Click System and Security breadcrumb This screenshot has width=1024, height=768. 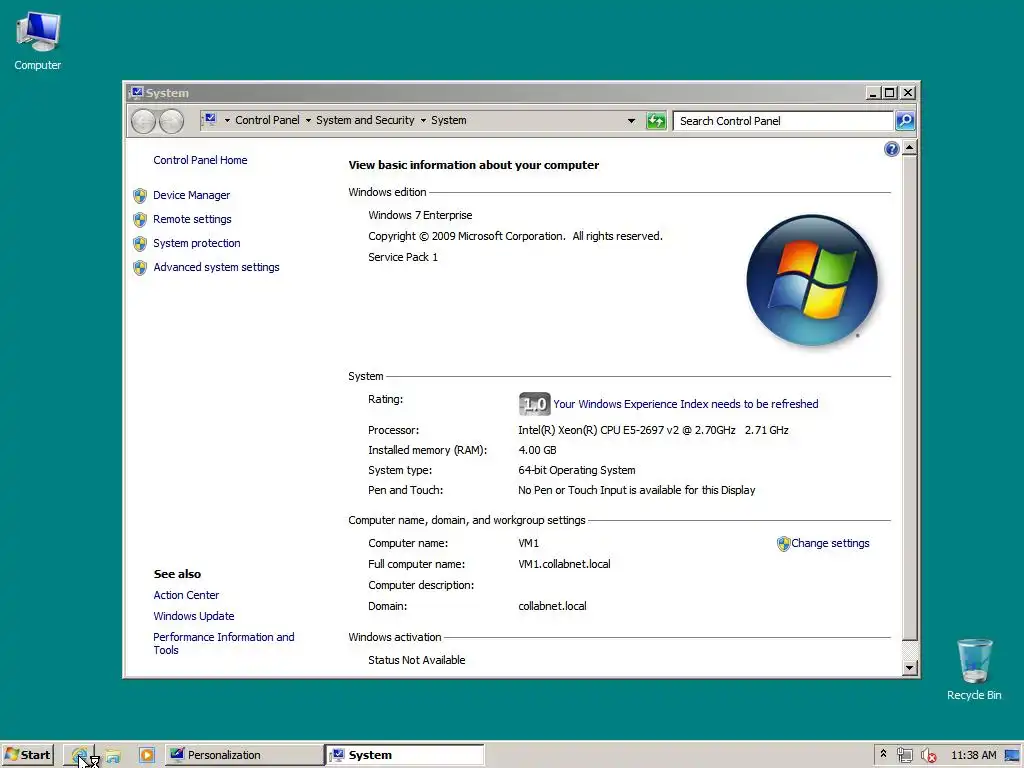point(365,120)
